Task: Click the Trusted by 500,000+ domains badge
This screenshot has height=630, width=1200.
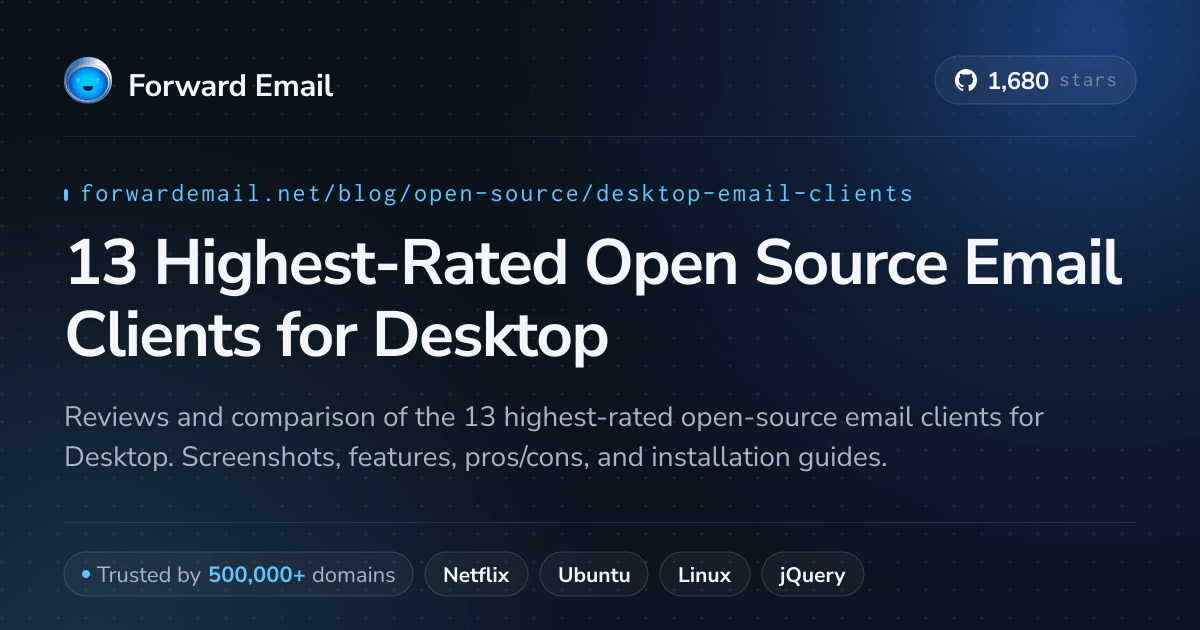Action: [x=238, y=575]
